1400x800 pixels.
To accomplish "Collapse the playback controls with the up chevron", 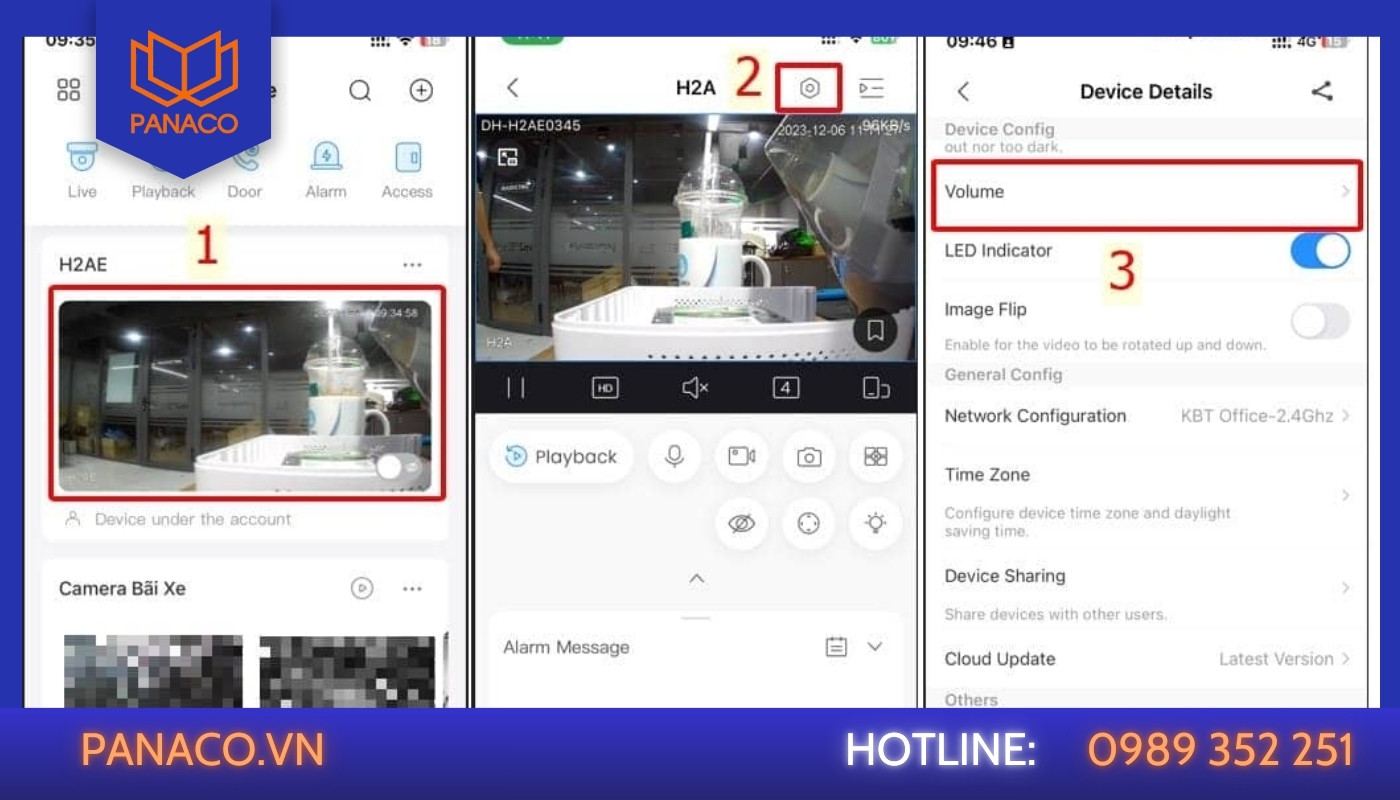I will click(697, 578).
